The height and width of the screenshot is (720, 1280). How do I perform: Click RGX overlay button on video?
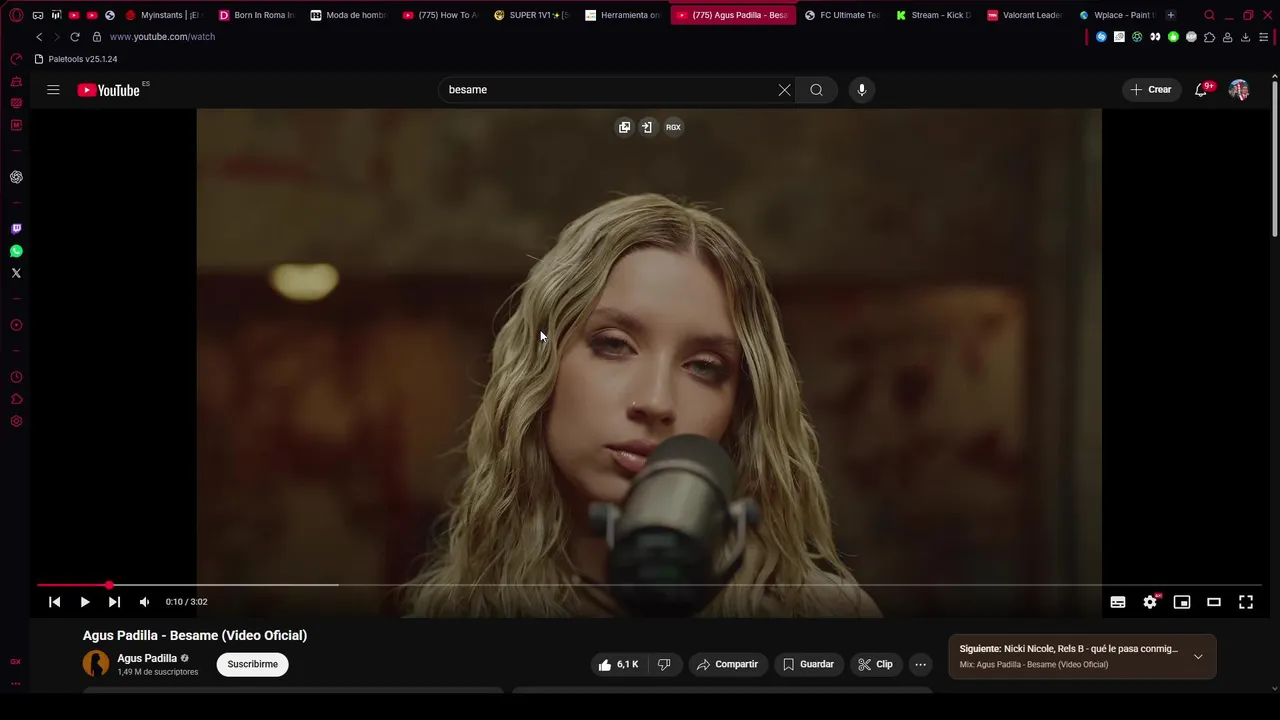673,127
